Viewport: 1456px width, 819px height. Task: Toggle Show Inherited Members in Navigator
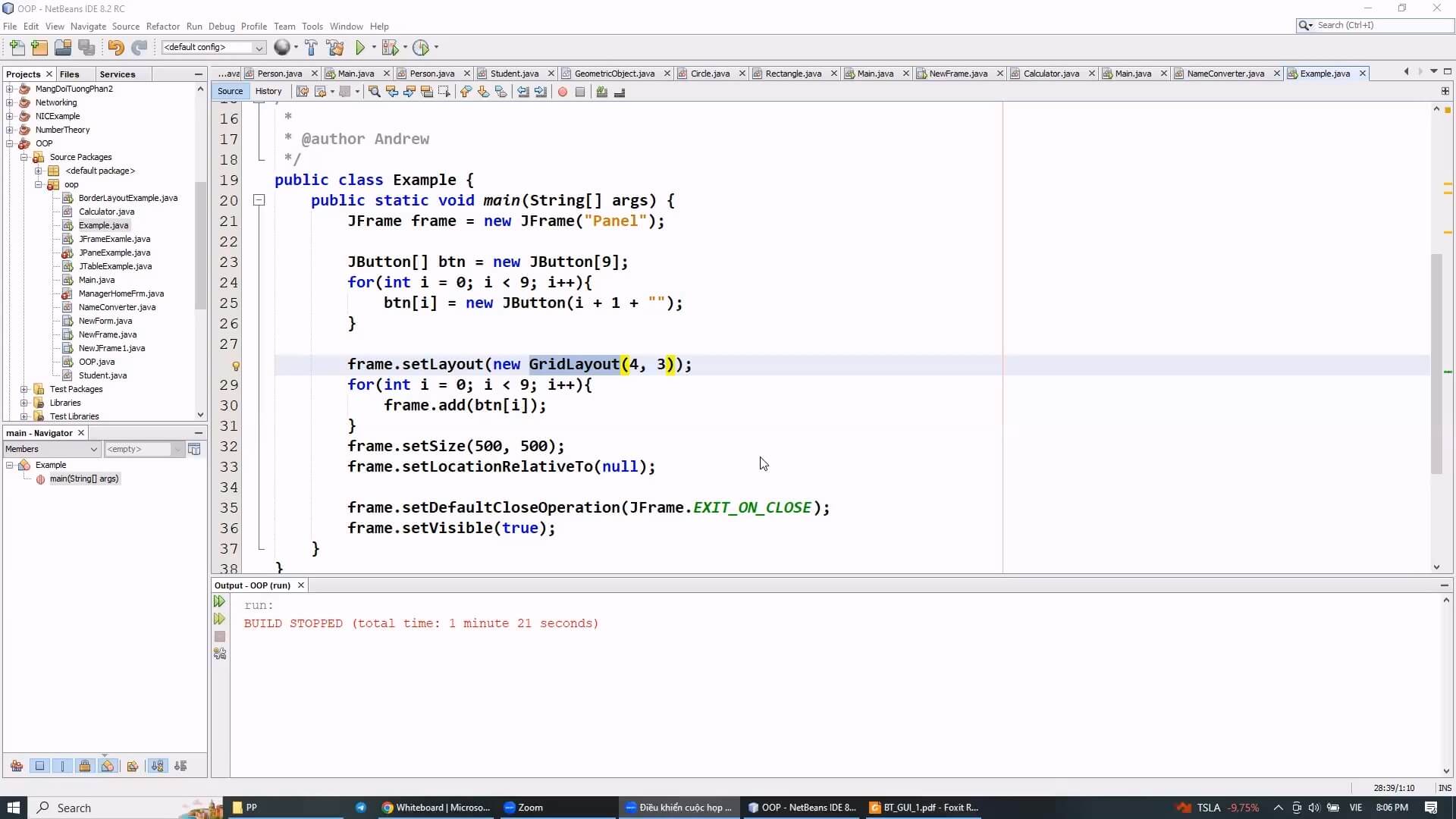[16, 766]
